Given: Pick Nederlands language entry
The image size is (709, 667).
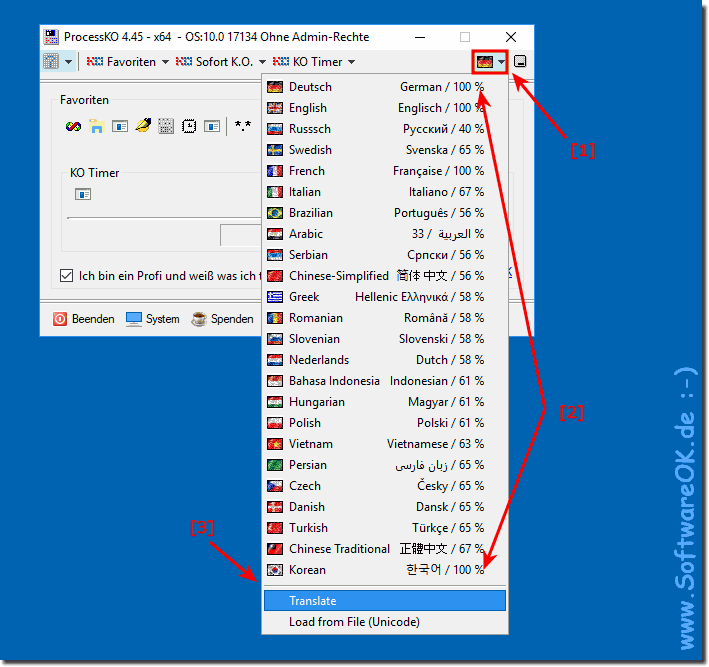Looking at the screenshot, I should coord(384,360).
